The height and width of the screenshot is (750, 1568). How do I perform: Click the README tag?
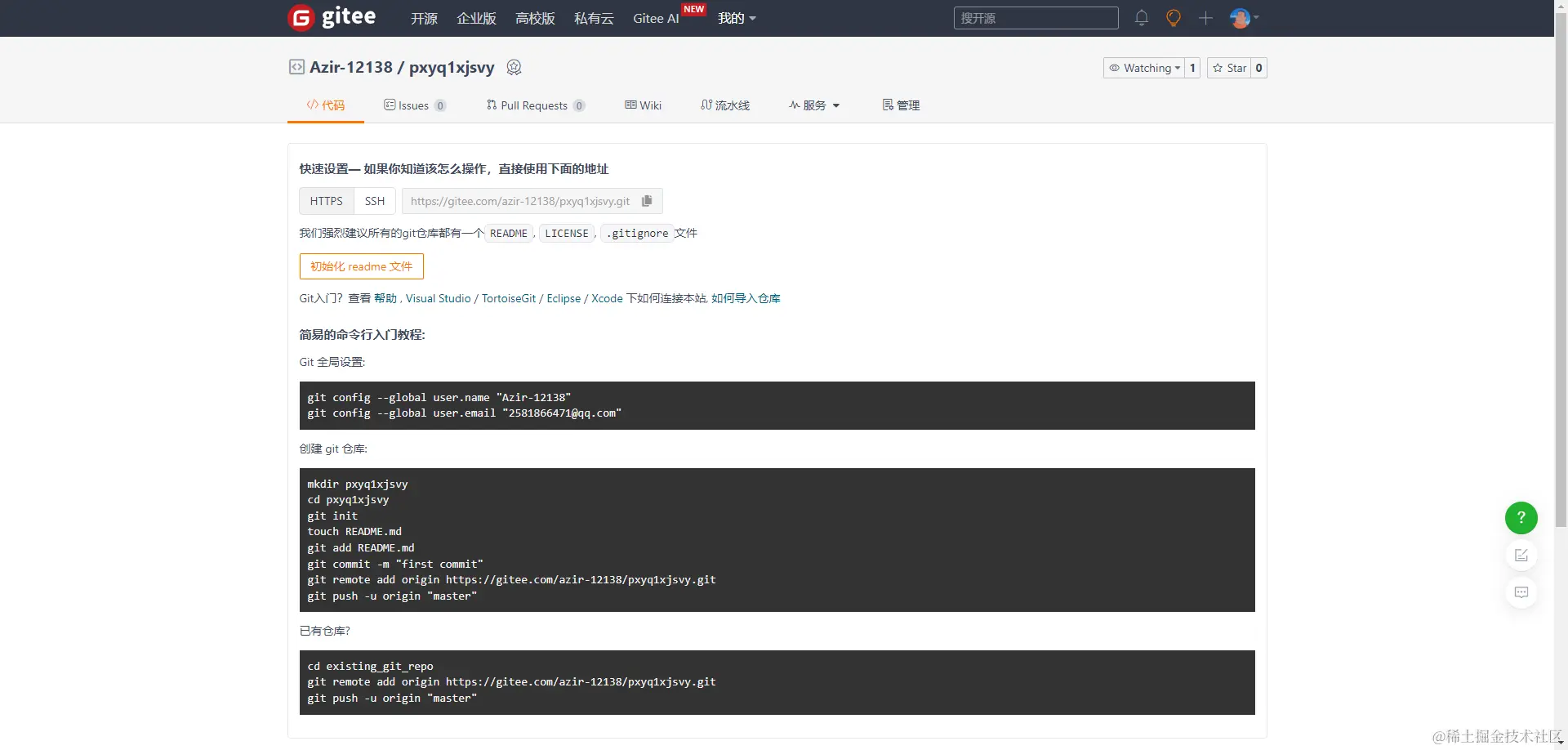[x=509, y=234]
